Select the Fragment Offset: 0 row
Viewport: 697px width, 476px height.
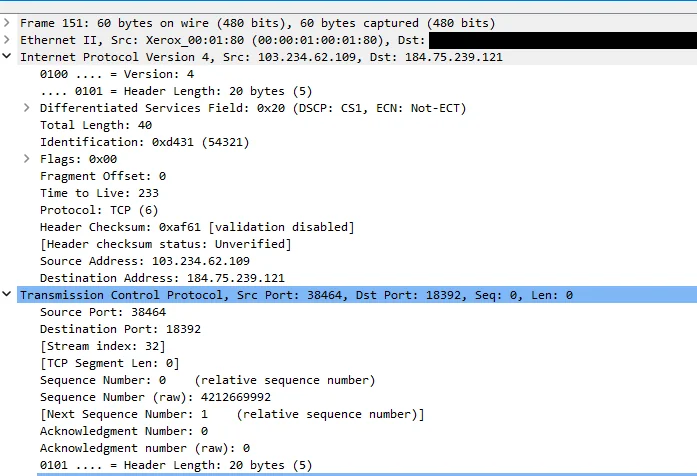click(357, 176)
